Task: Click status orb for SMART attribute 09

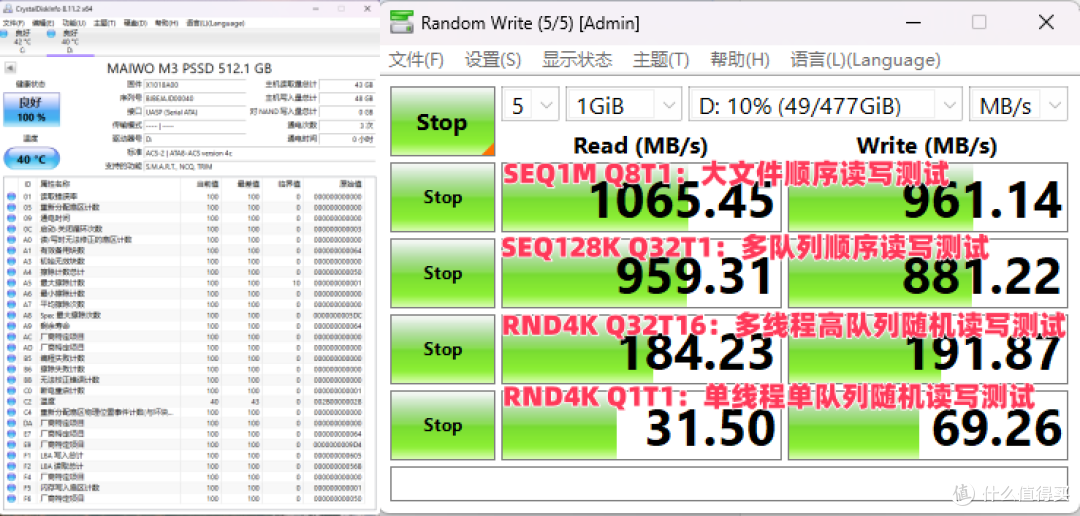Action: point(10,218)
